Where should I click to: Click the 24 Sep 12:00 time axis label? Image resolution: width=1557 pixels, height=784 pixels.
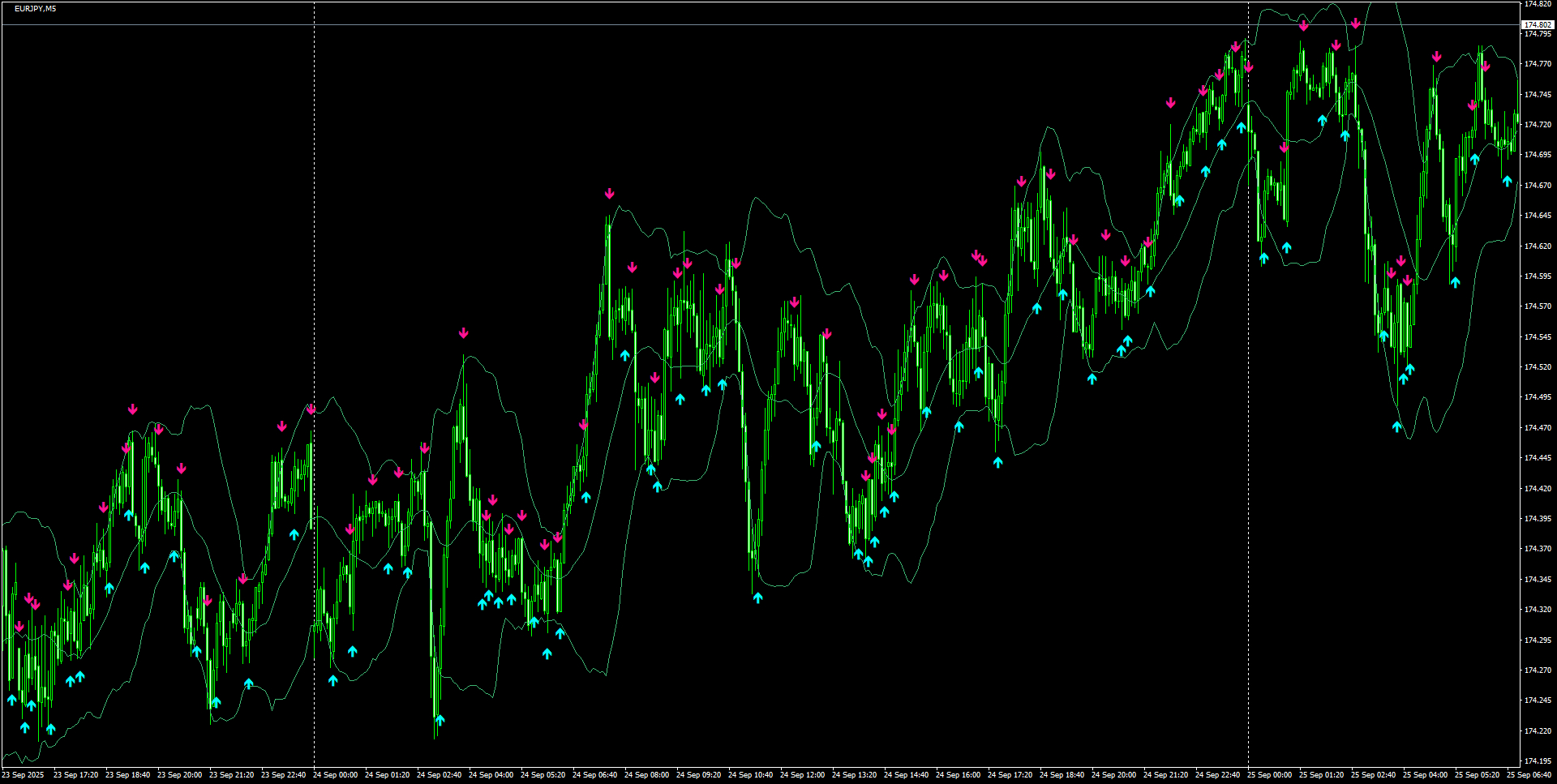click(x=804, y=774)
